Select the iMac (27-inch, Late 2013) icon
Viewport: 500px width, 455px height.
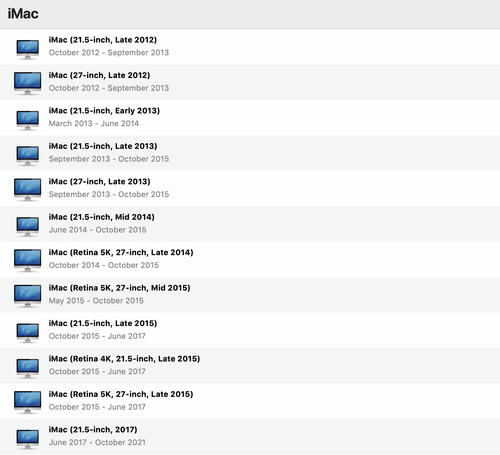[28, 189]
